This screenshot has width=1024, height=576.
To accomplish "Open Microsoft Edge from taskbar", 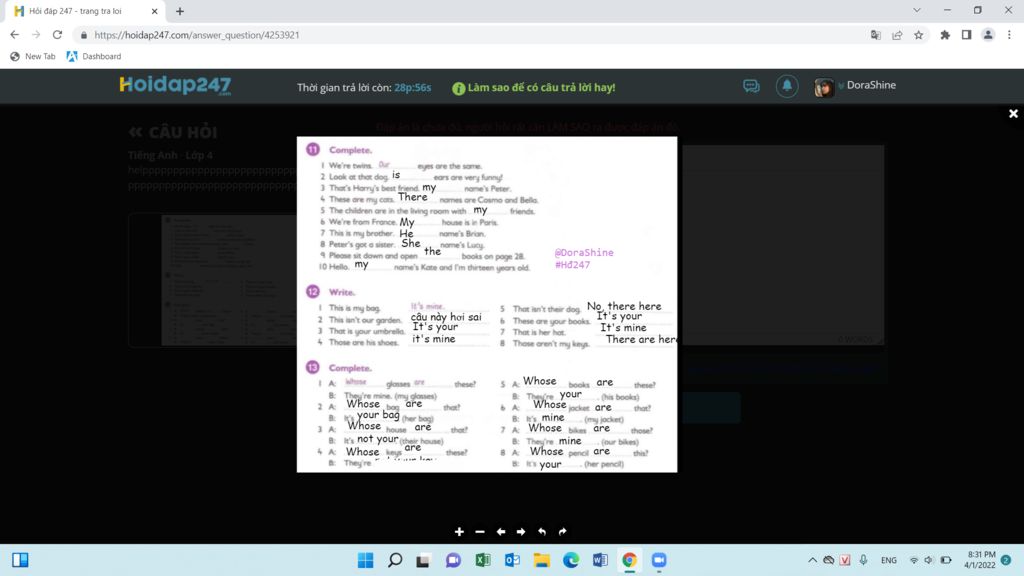I will click(571, 560).
